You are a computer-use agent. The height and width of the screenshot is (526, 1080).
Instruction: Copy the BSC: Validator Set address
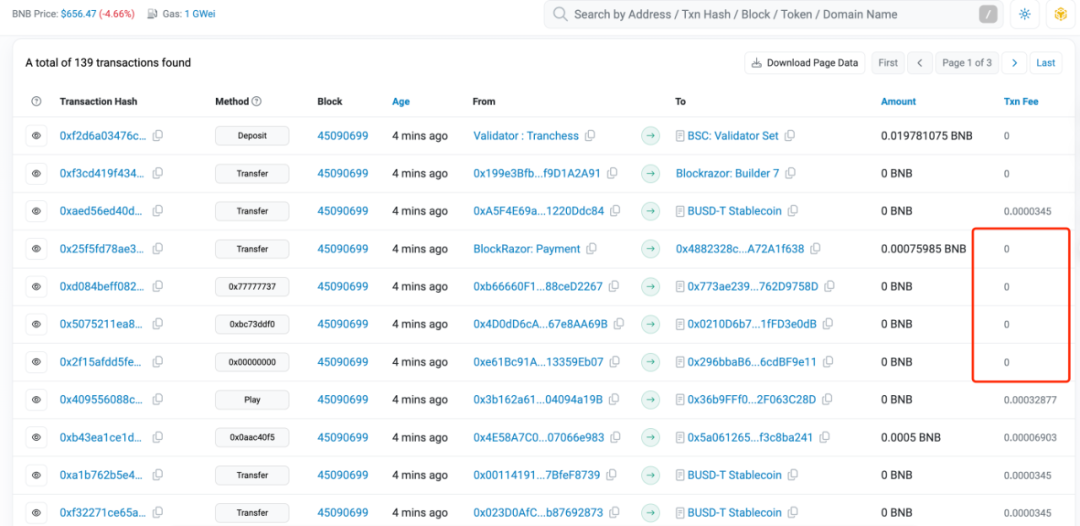pos(790,136)
